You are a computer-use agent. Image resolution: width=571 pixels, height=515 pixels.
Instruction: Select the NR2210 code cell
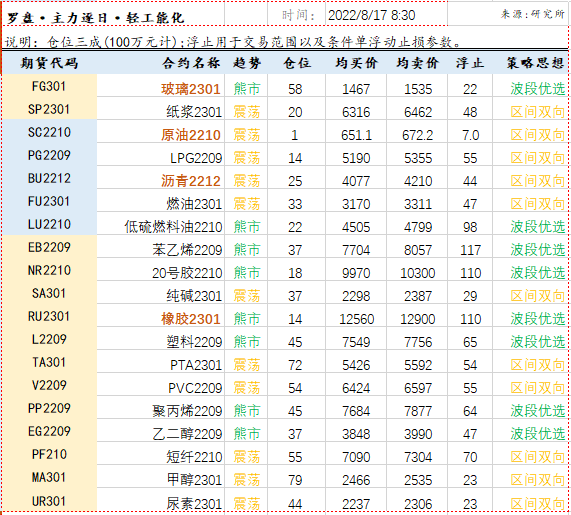[x=49, y=270]
